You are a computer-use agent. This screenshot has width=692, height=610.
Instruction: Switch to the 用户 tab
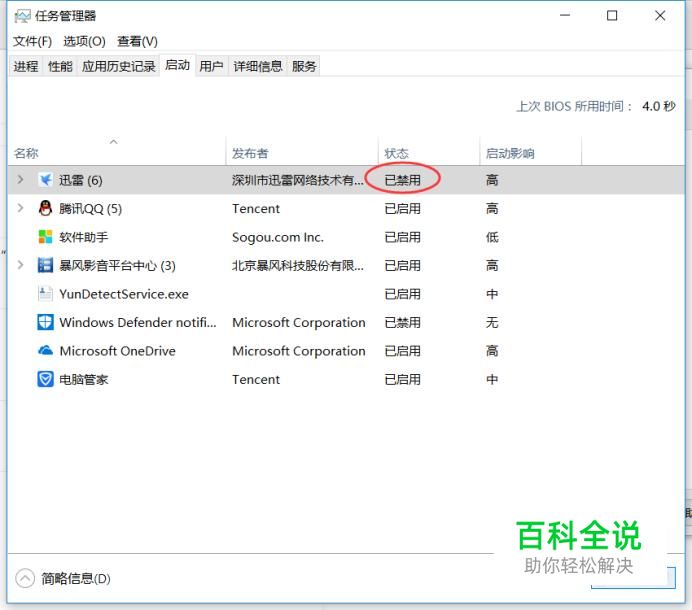(211, 66)
